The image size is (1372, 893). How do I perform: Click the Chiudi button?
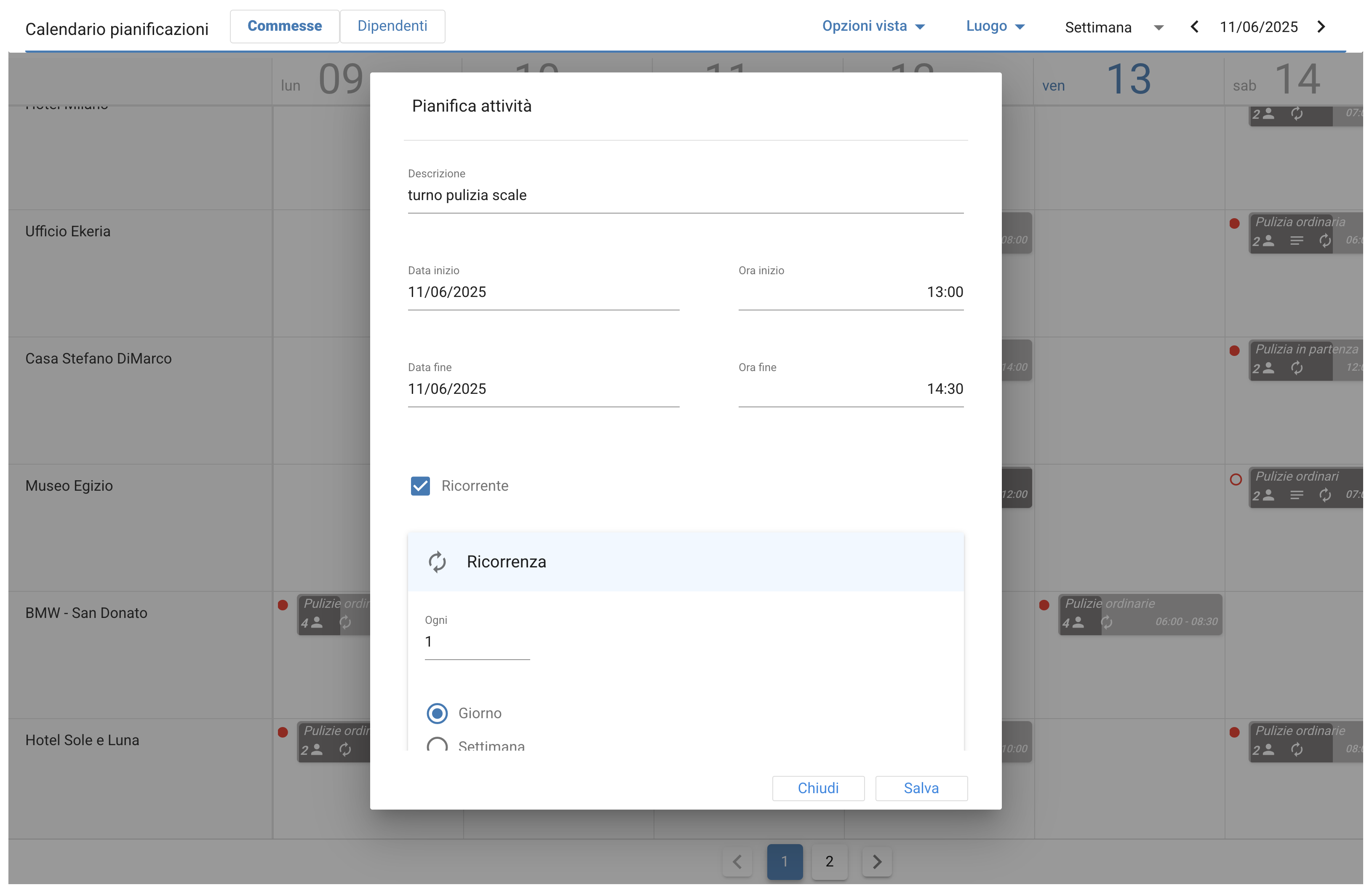[818, 788]
